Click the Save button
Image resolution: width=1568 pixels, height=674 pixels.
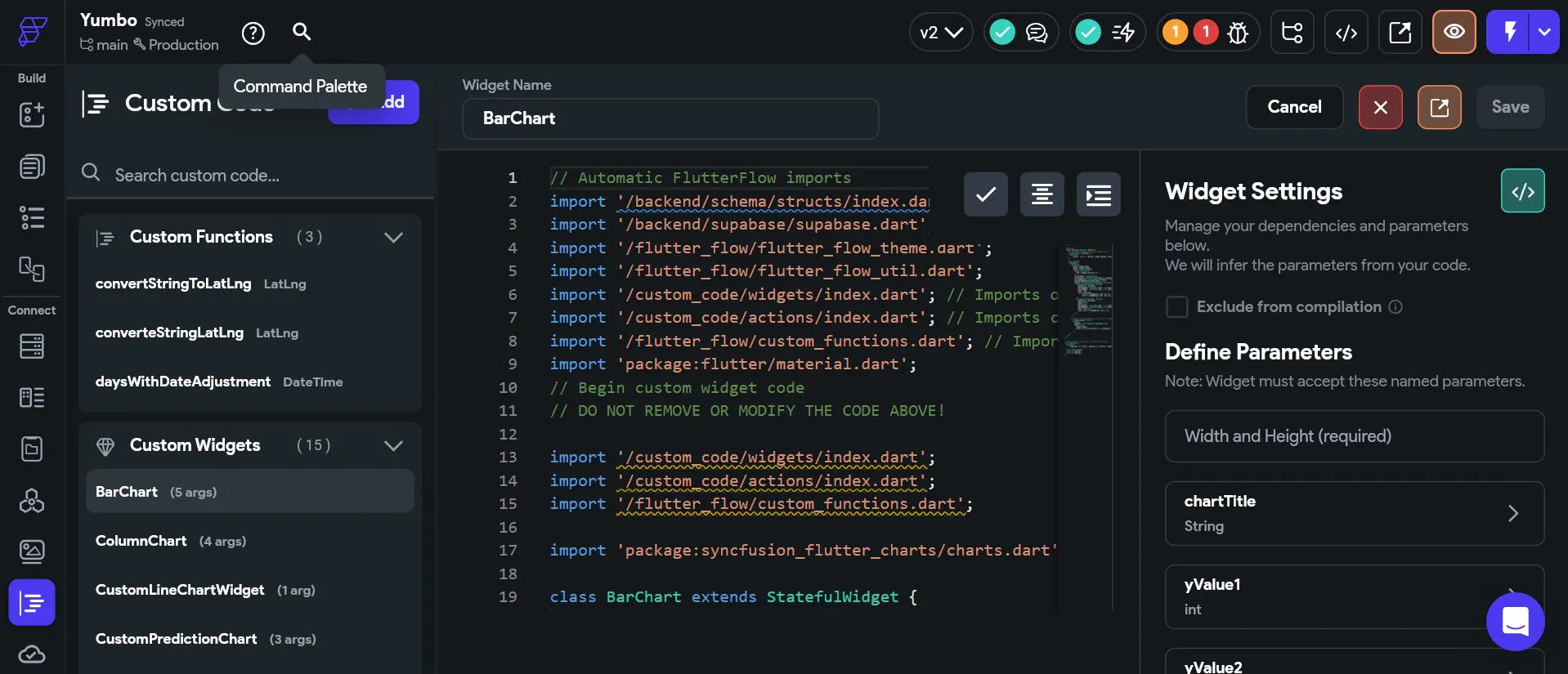1510,107
